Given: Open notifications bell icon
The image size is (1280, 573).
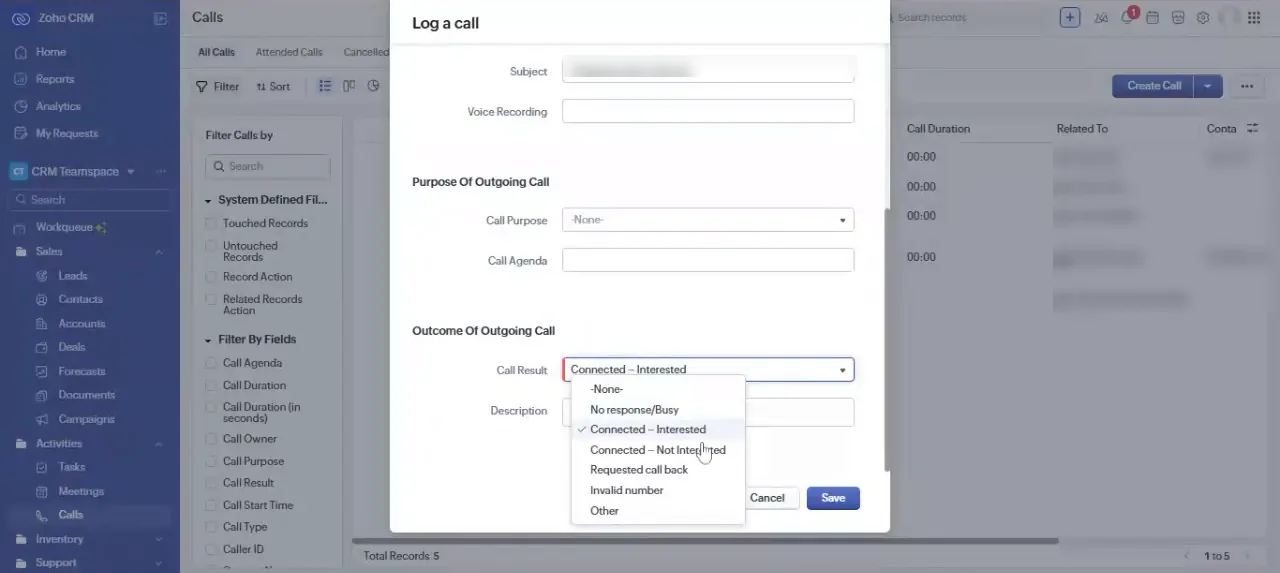Looking at the screenshot, I should [1127, 18].
